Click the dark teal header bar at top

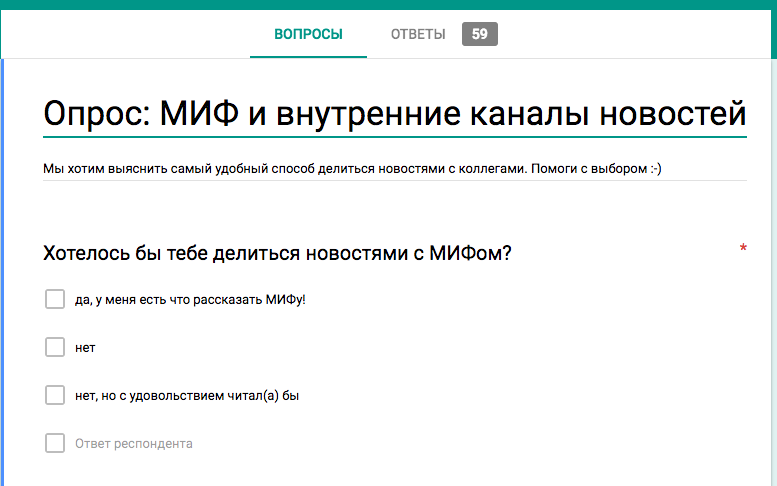coord(388,5)
